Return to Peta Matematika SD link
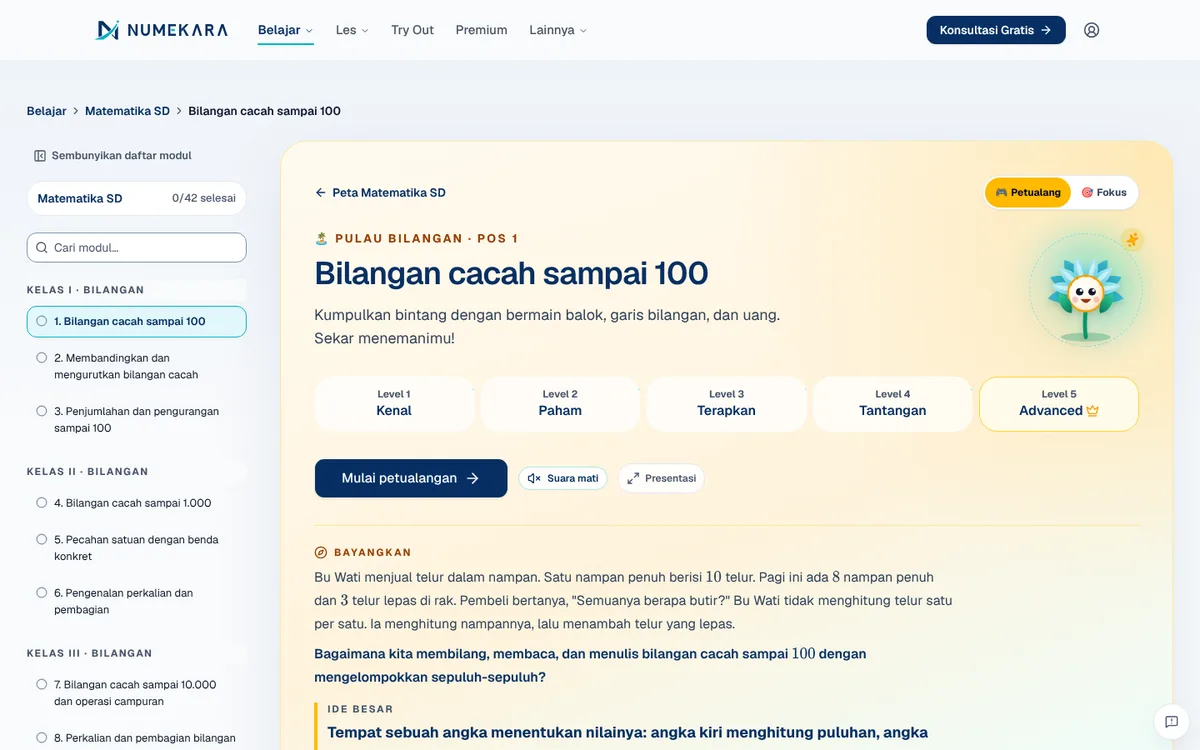This screenshot has width=1200, height=750. [380, 193]
